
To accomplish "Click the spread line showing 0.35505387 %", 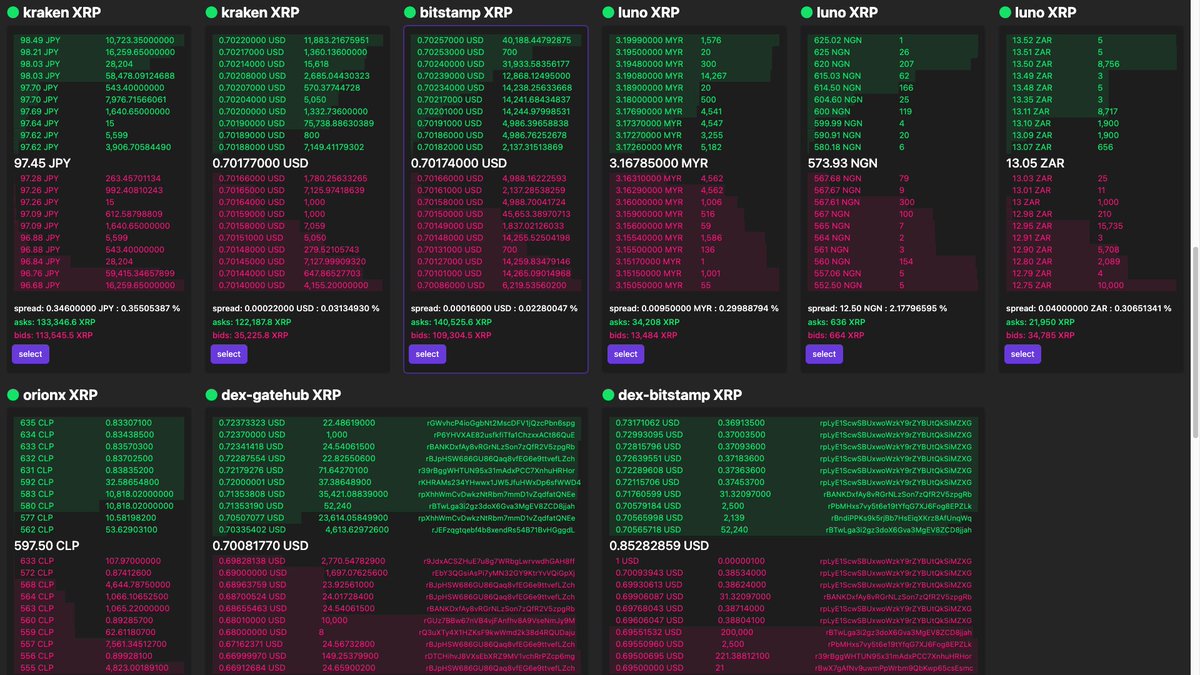I will point(97,308).
